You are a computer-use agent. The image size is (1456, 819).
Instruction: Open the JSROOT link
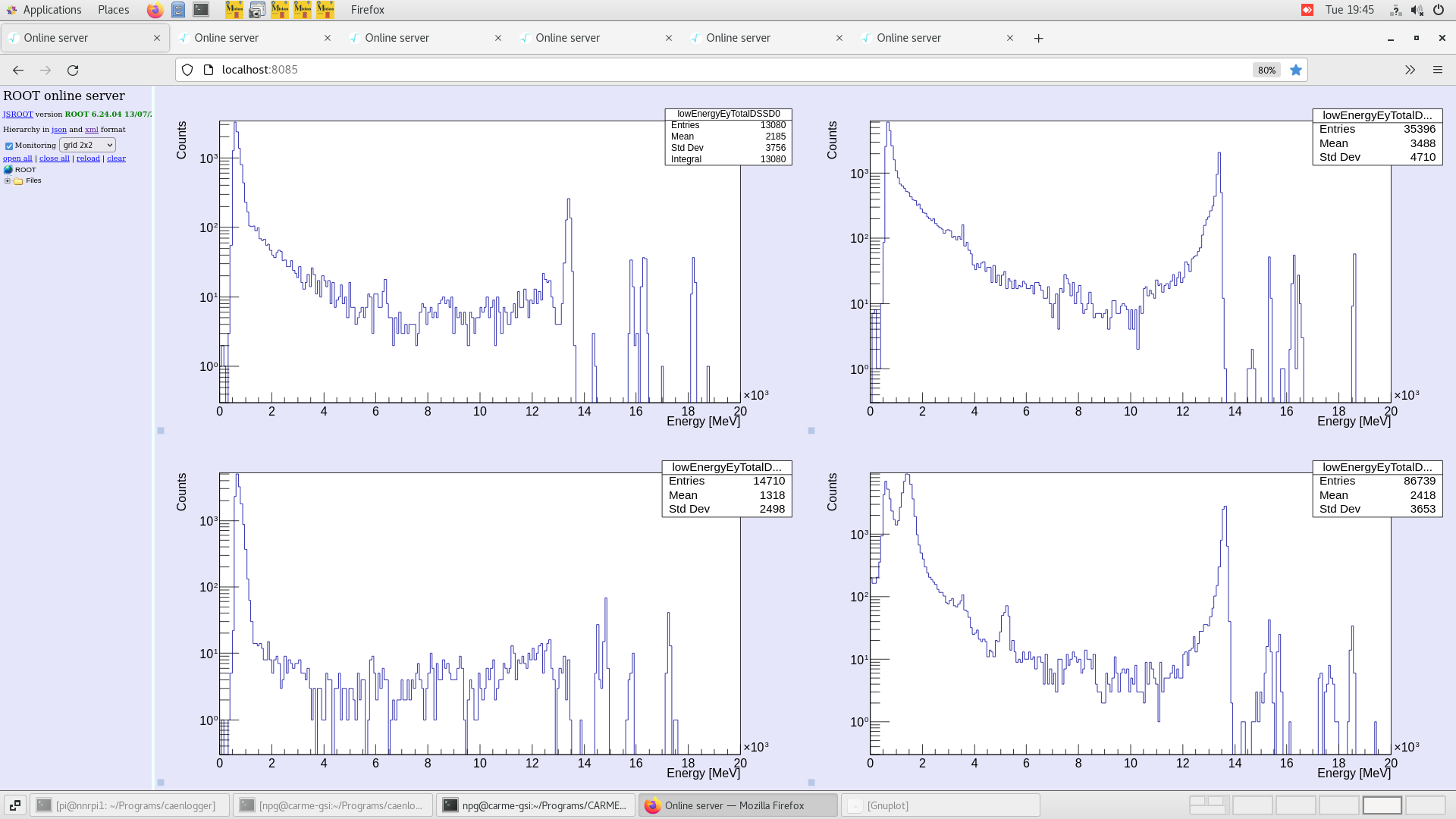pyautogui.click(x=17, y=115)
